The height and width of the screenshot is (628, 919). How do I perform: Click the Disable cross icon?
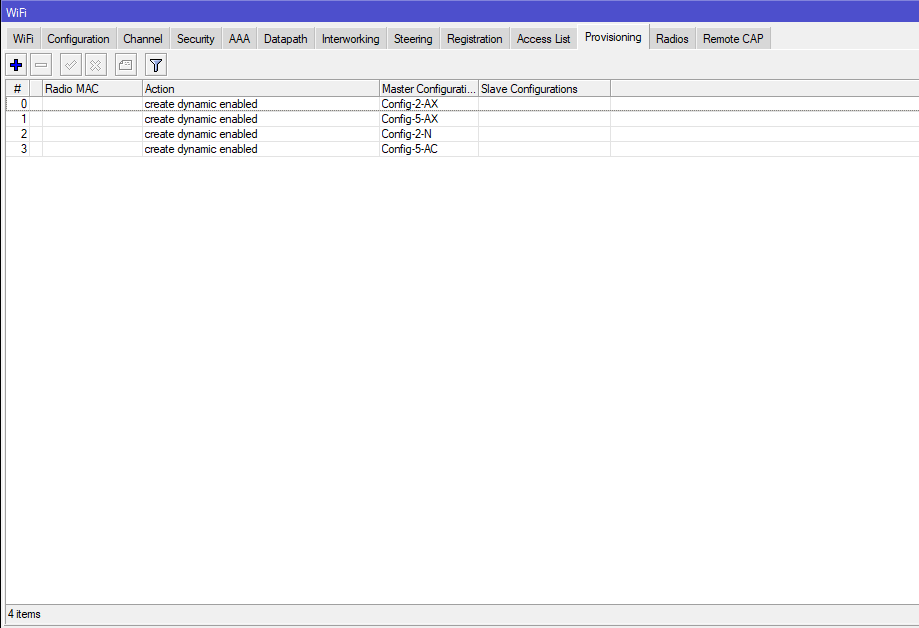pos(95,65)
